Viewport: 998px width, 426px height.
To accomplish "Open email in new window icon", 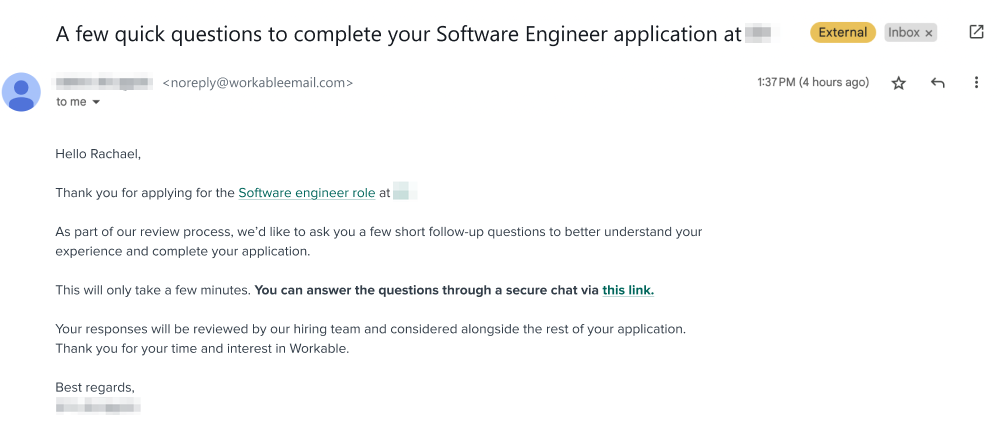I will 977,32.
